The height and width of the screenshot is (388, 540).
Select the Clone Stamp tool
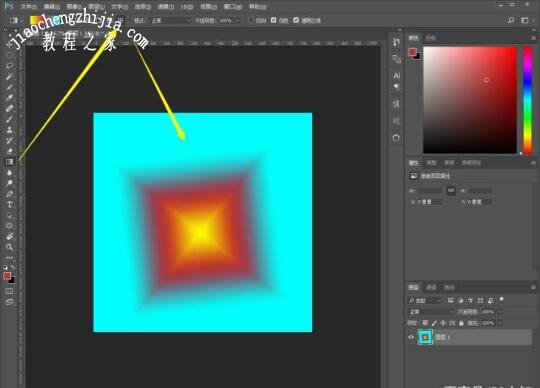point(9,130)
